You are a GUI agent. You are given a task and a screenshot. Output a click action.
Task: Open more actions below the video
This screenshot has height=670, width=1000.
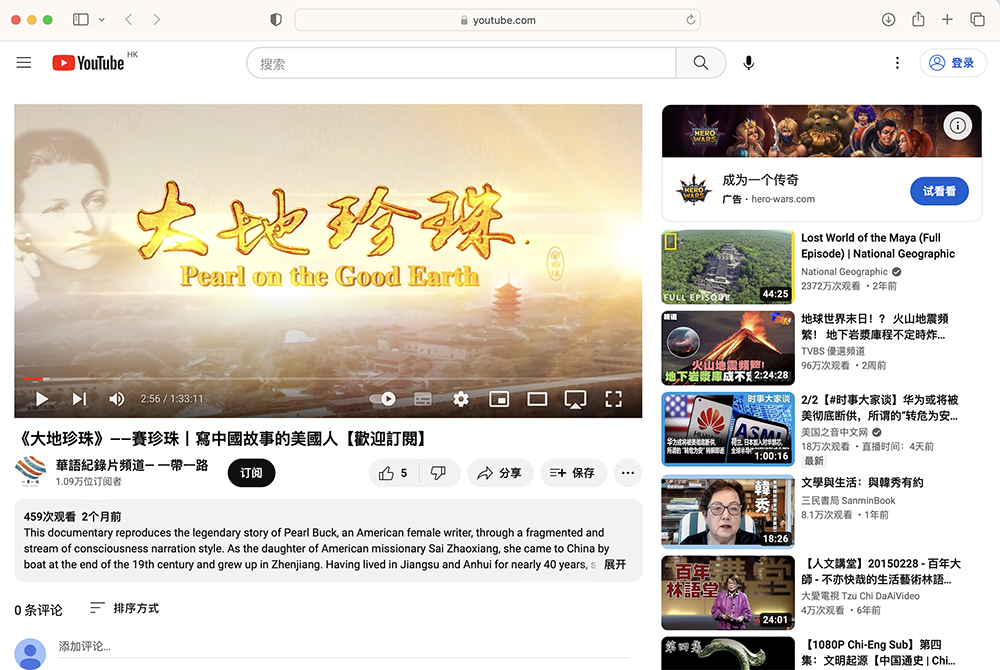(628, 473)
